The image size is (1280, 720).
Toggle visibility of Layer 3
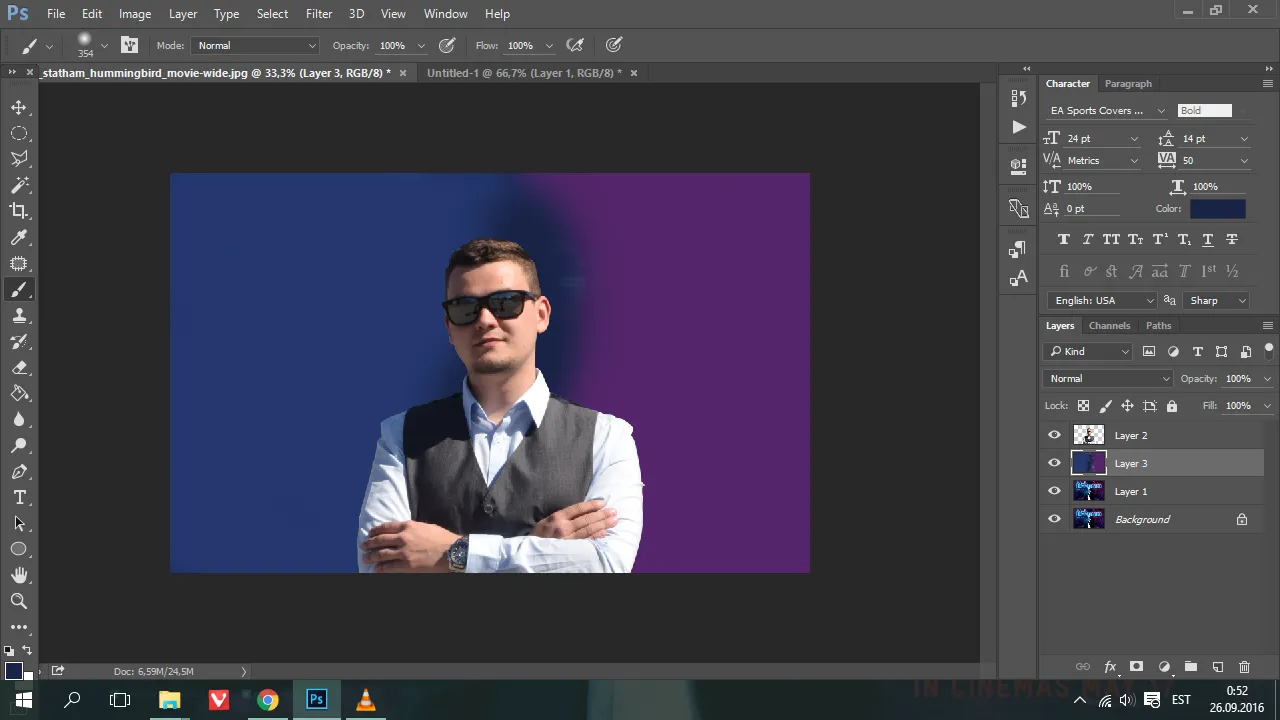(x=1054, y=463)
